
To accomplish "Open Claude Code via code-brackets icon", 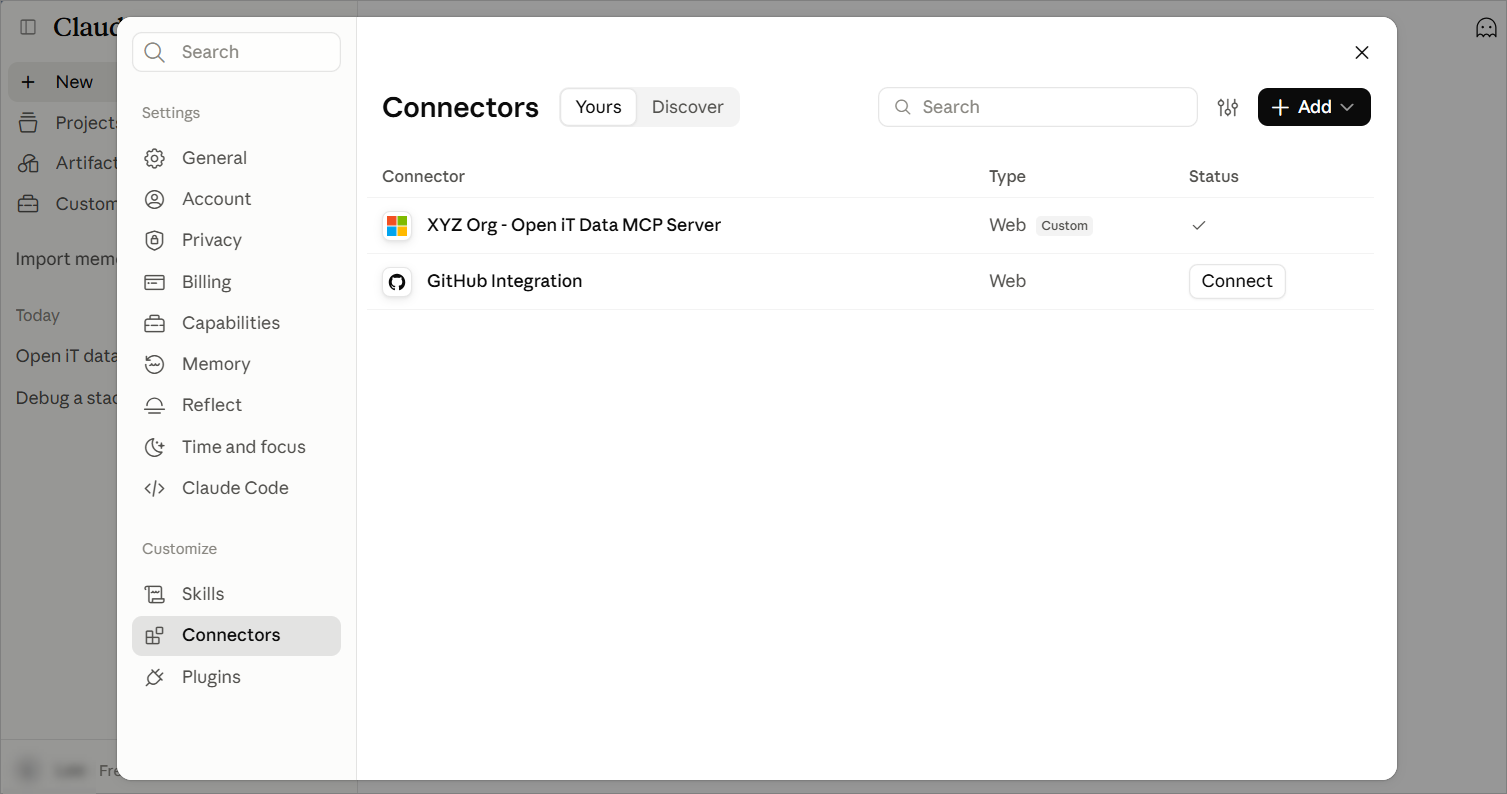I will [154, 488].
